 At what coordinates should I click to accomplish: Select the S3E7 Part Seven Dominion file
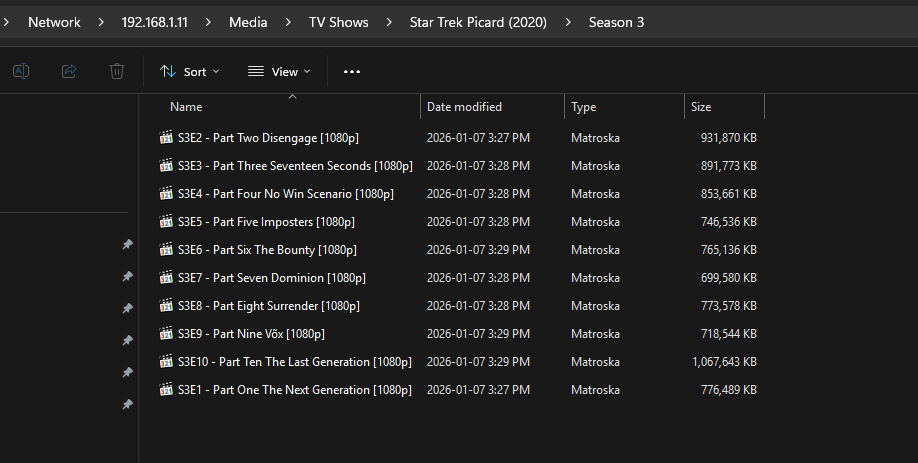(x=271, y=278)
